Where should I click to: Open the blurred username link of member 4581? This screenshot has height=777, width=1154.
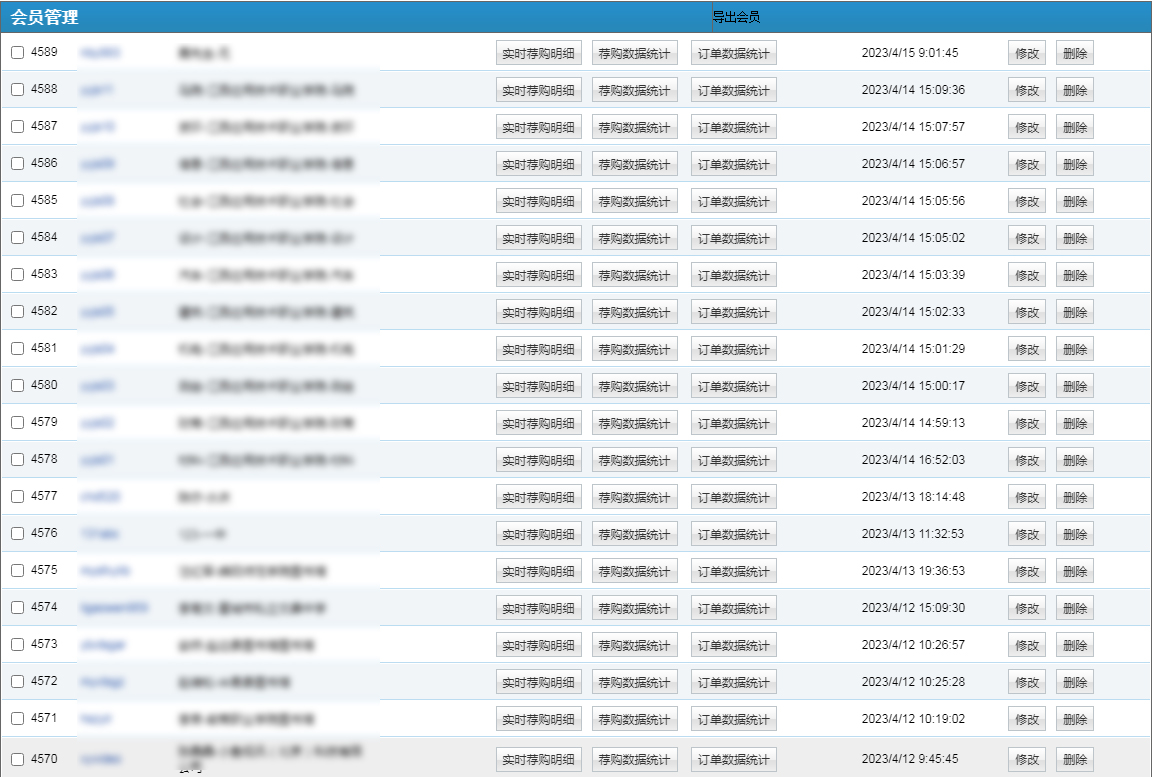(98, 349)
